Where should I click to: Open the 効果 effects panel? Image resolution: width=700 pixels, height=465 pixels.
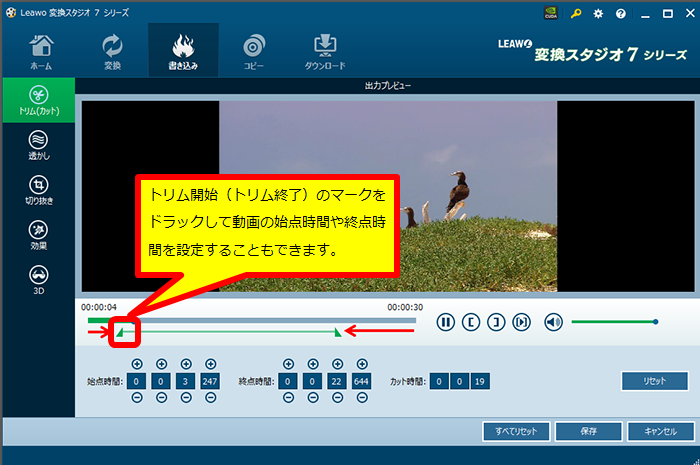[37, 235]
